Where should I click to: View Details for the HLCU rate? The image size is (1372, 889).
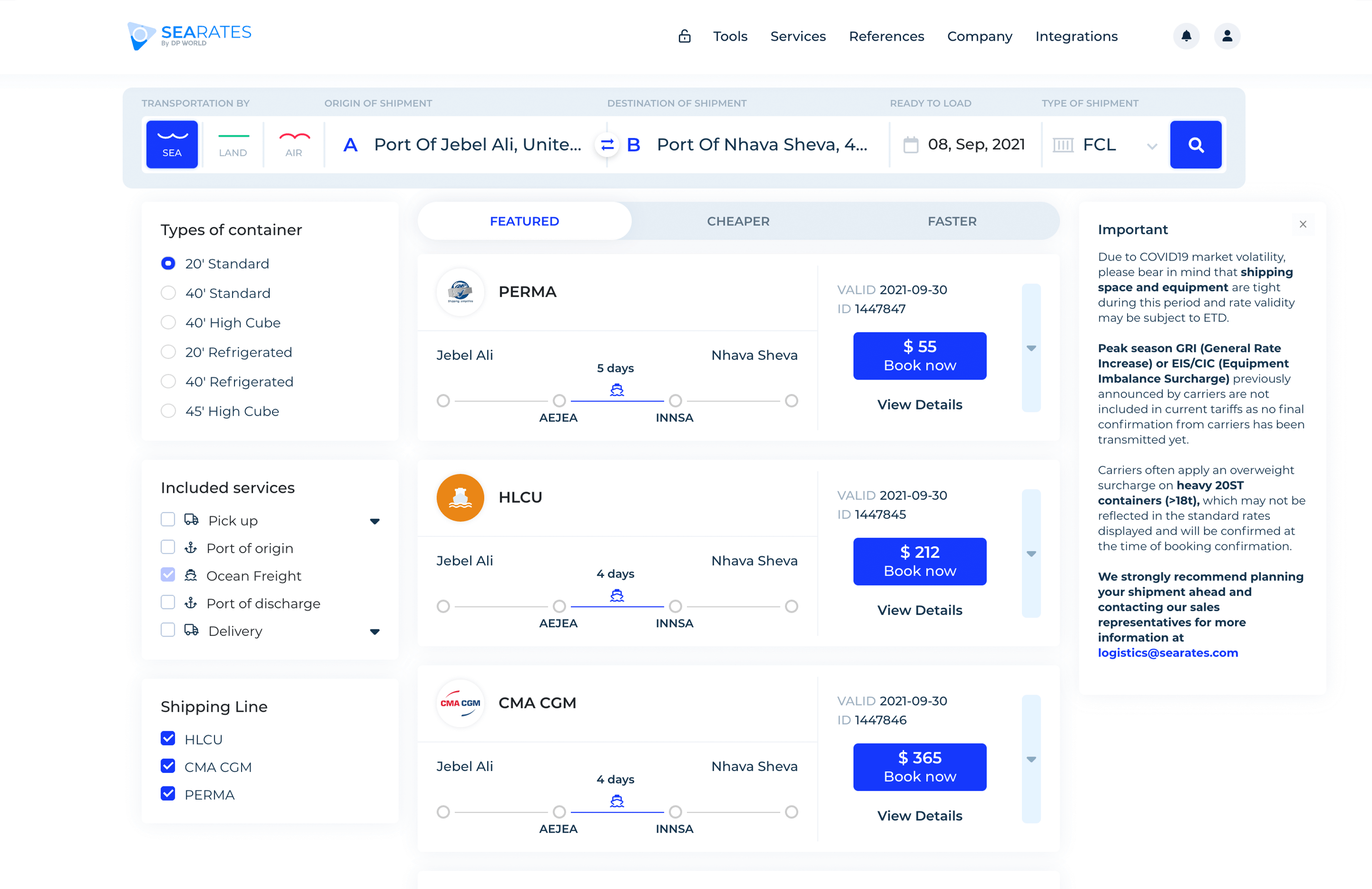pos(920,610)
